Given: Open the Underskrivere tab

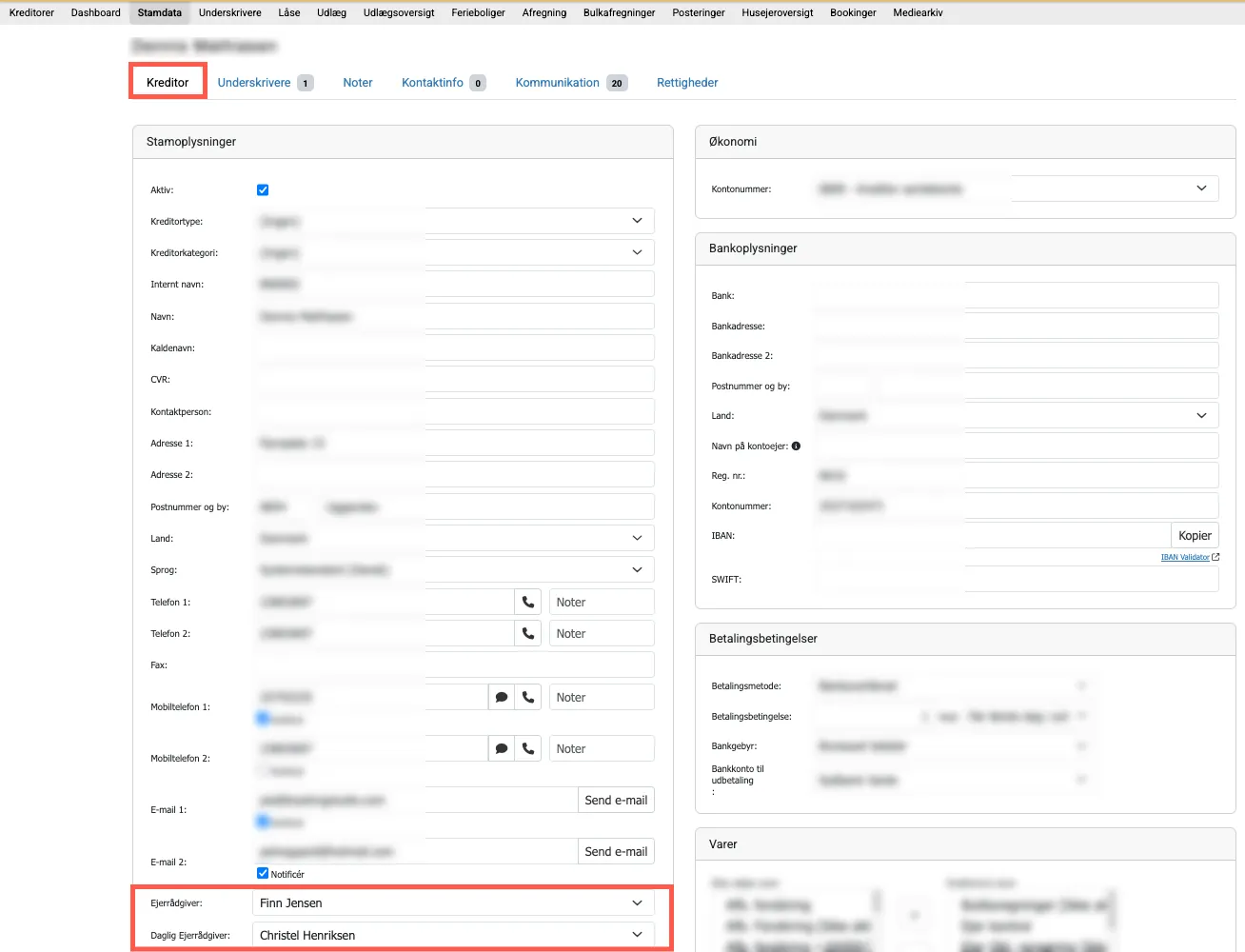Looking at the screenshot, I should (x=254, y=83).
